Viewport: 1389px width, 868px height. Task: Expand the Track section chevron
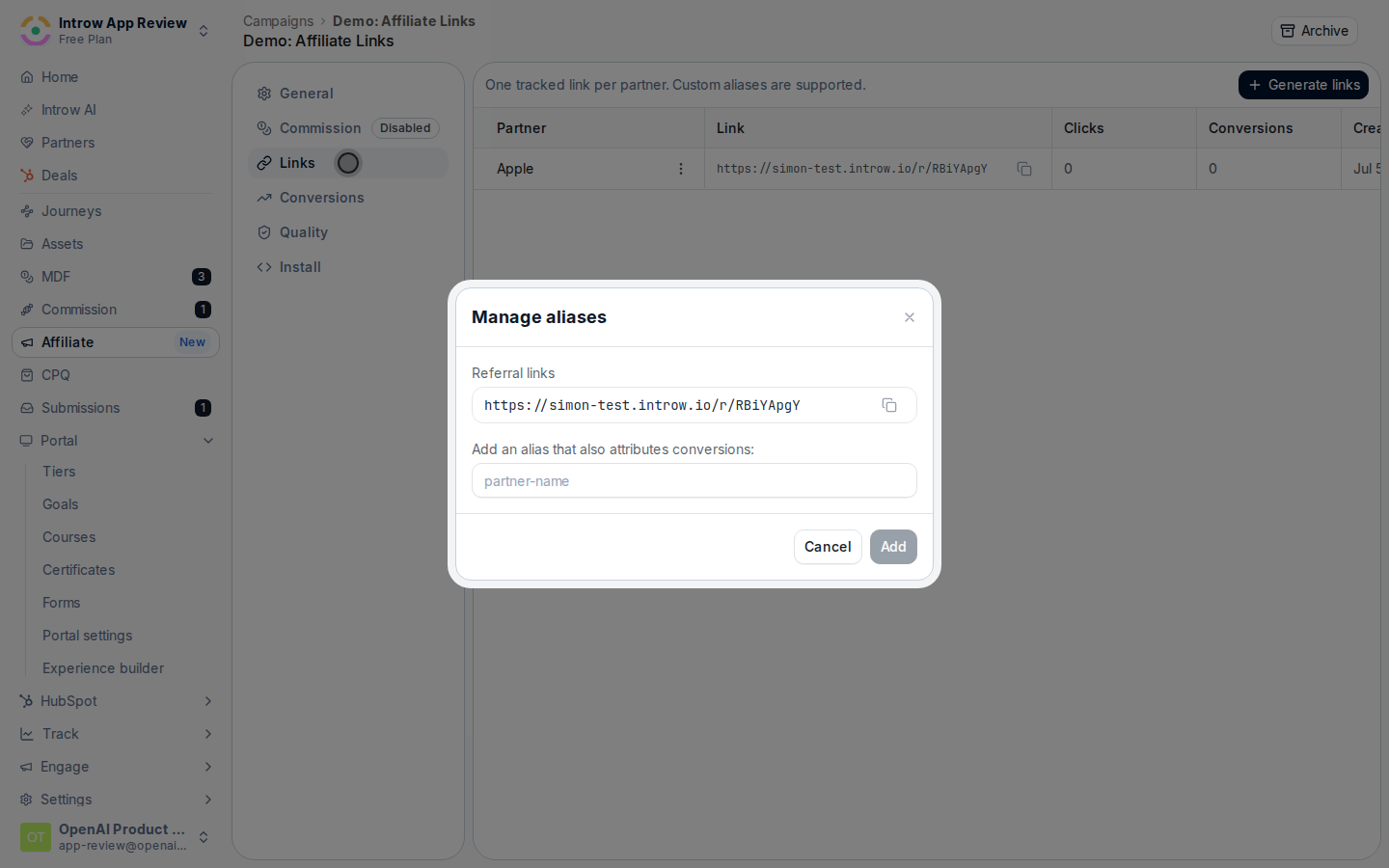coord(208,734)
